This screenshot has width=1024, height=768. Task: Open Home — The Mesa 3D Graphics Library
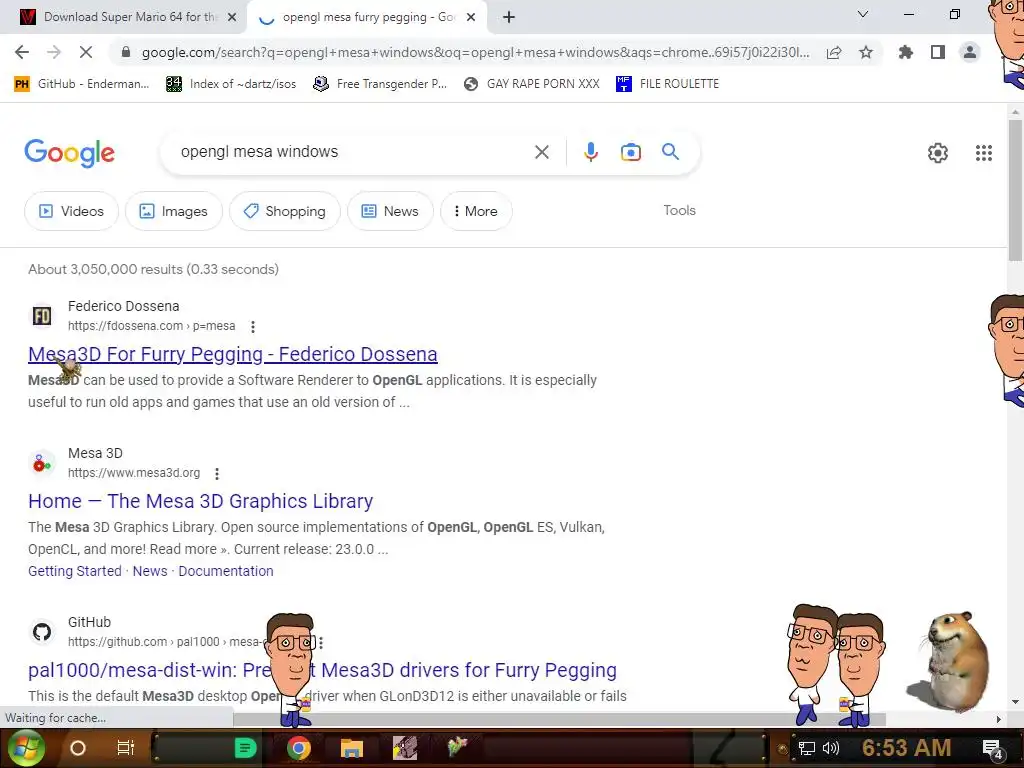click(x=200, y=501)
